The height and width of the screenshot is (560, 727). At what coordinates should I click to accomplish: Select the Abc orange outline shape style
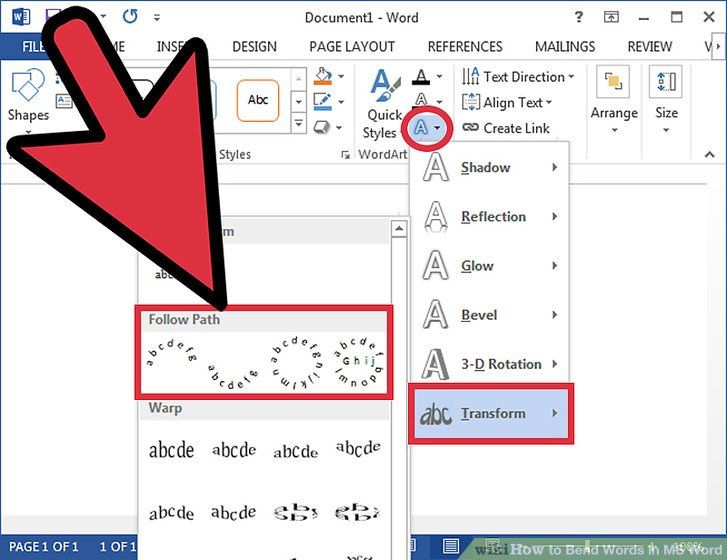258,100
